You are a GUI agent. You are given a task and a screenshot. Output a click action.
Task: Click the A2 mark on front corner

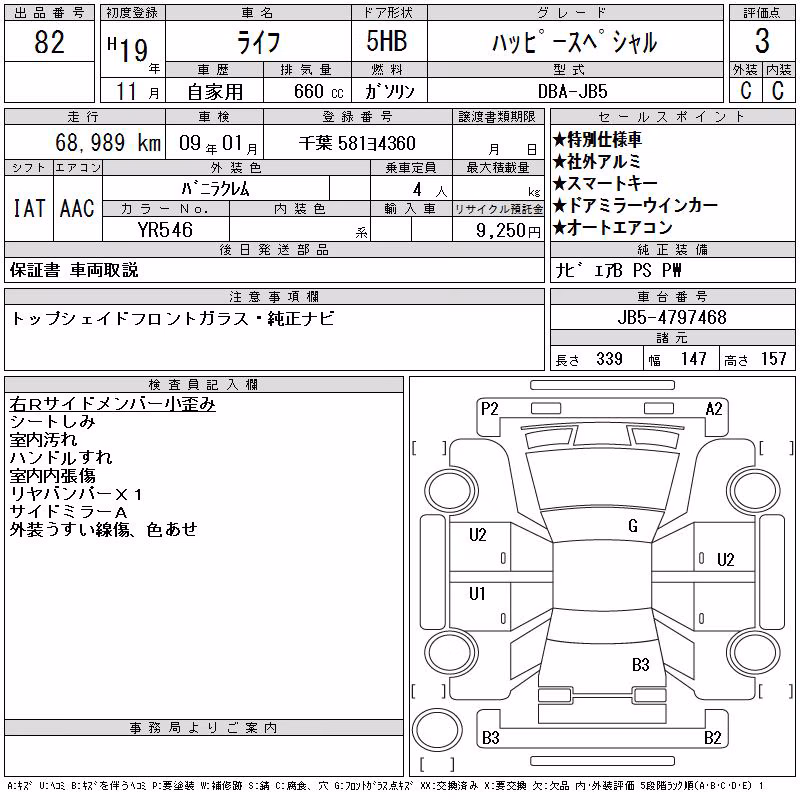coord(714,409)
